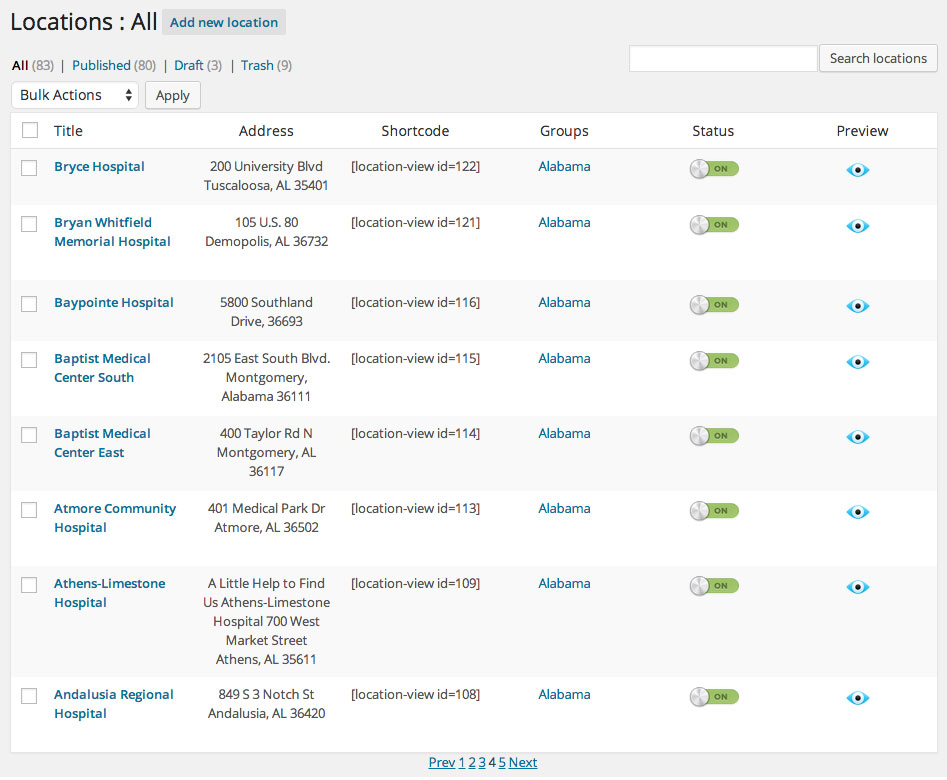Image resolution: width=947 pixels, height=780 pixels.
Task: Toggle Athens-Limestone Hospital status switch
Action: click(714, 585)
